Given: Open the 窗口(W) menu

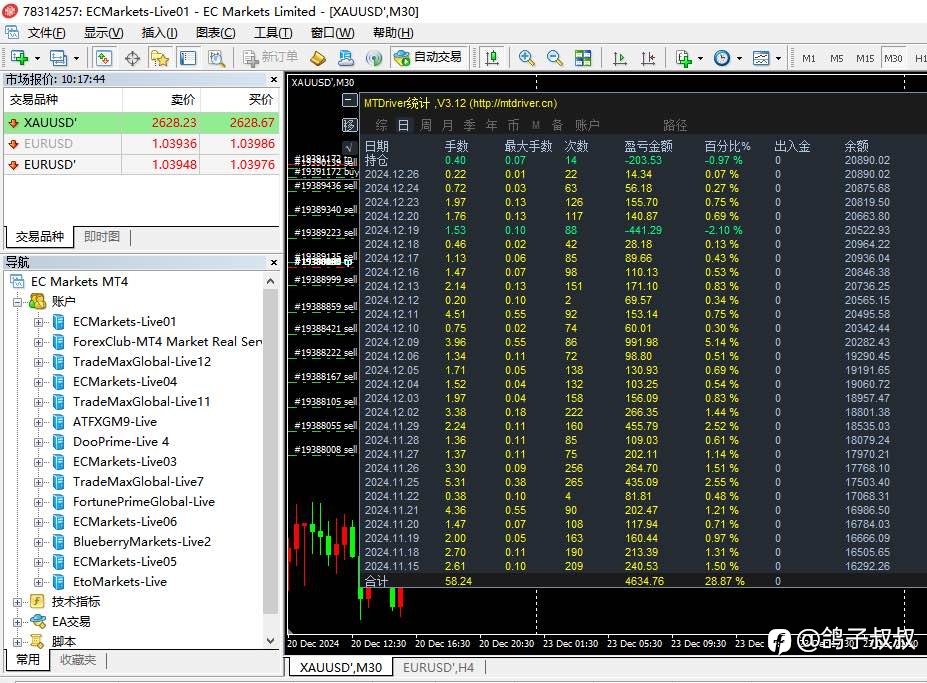Looking at the screenshot, I should click(332, 33).
